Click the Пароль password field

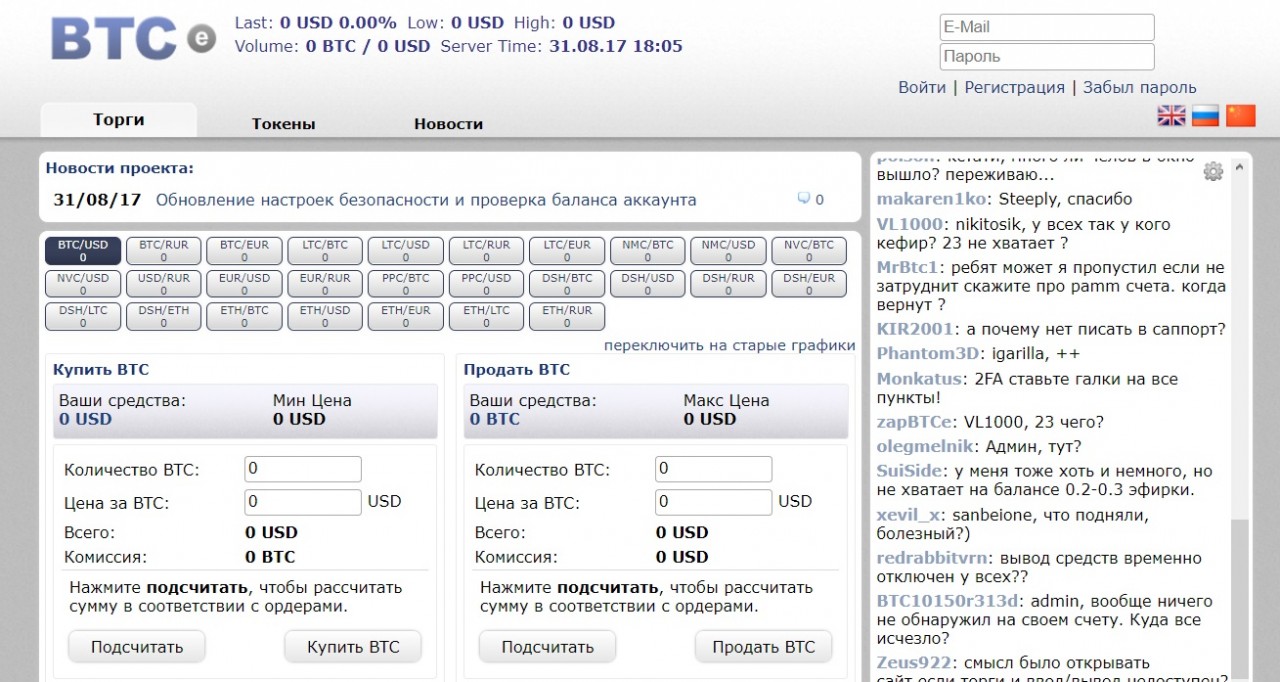pyautogui.click(x=1047, y=56)
